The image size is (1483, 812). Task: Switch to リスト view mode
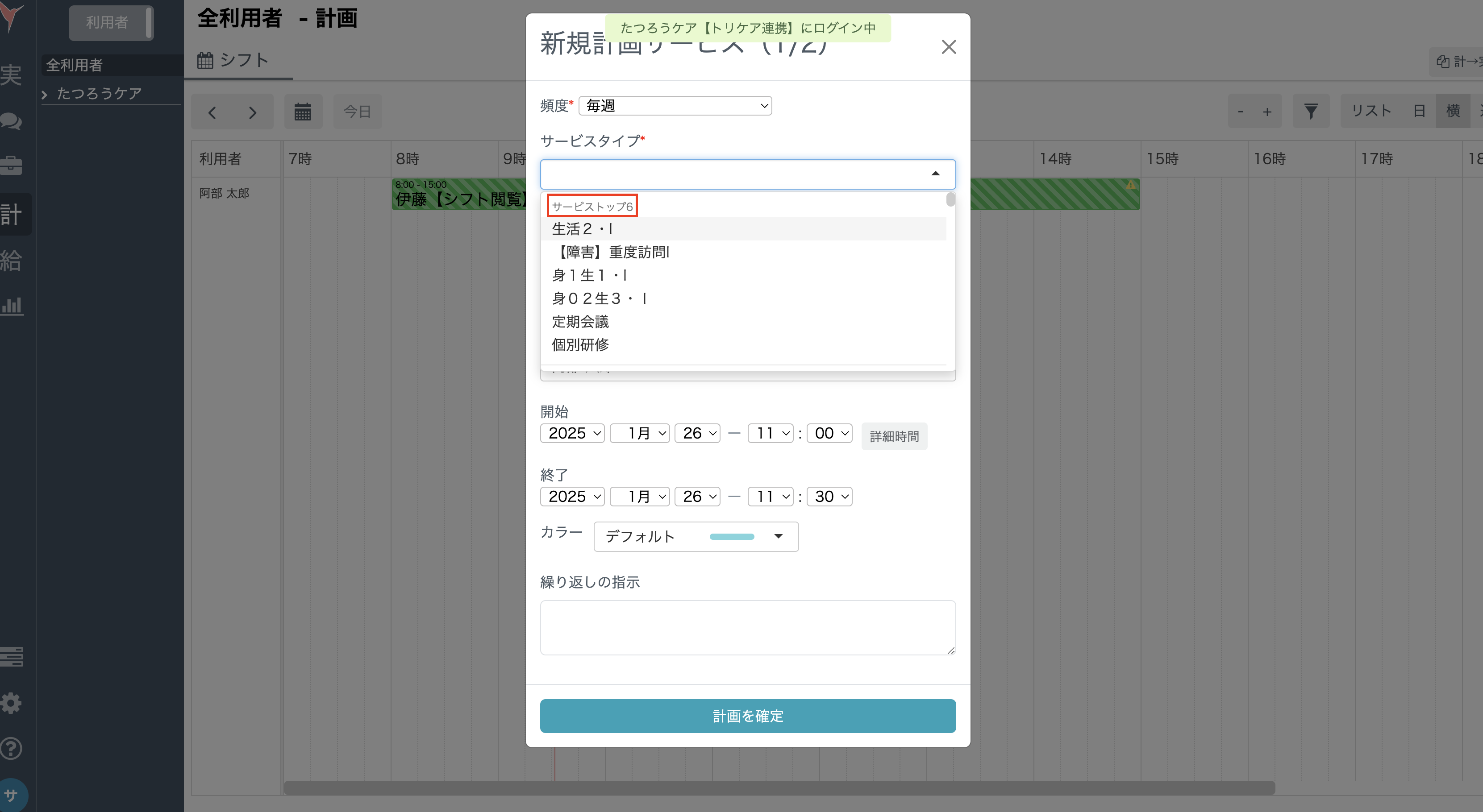click(x=1371, y=111)
